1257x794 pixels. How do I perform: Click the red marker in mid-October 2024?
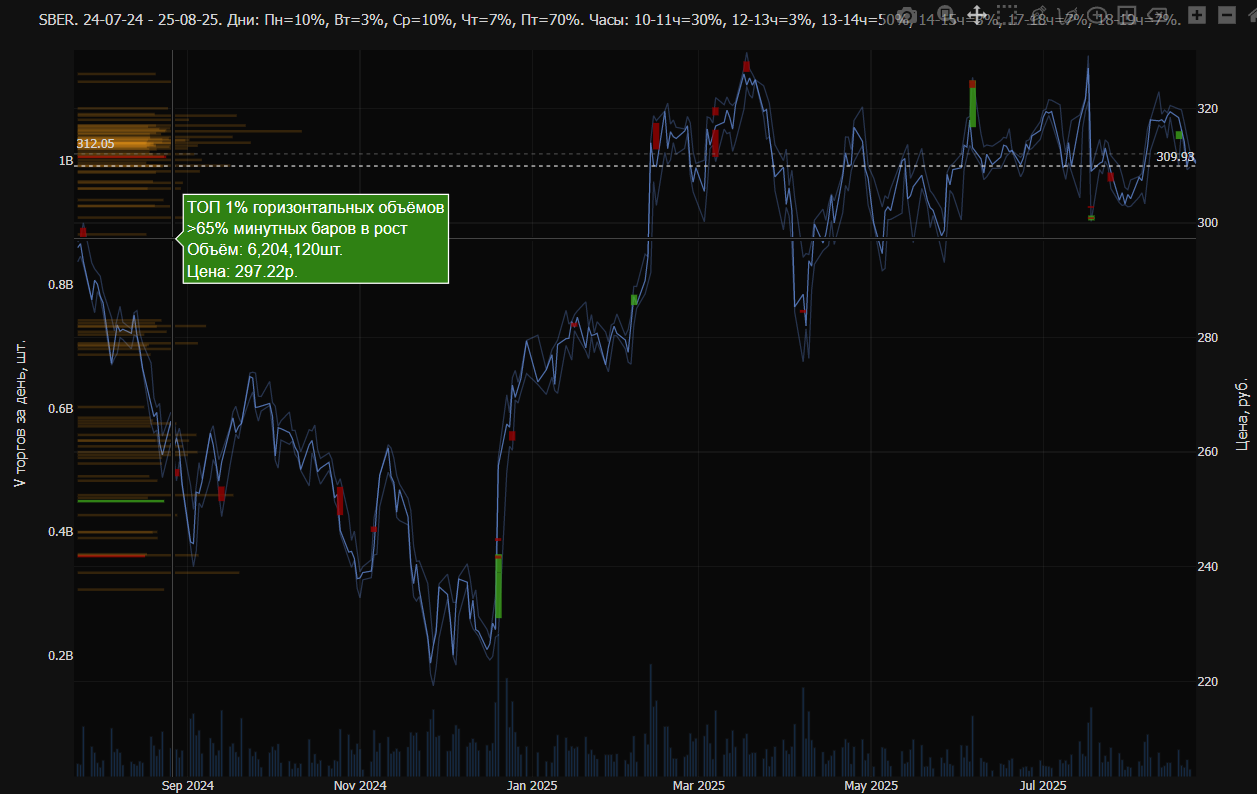point(340,501)
